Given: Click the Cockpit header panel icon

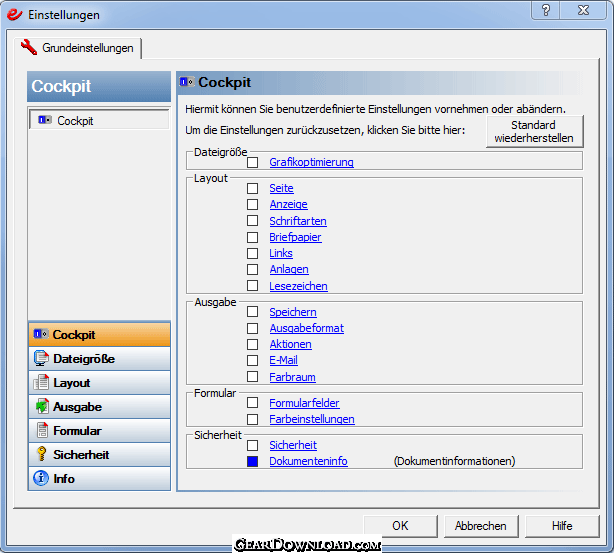Looking at the screenshot, I should pyautogui.click(x=186, y=82).
